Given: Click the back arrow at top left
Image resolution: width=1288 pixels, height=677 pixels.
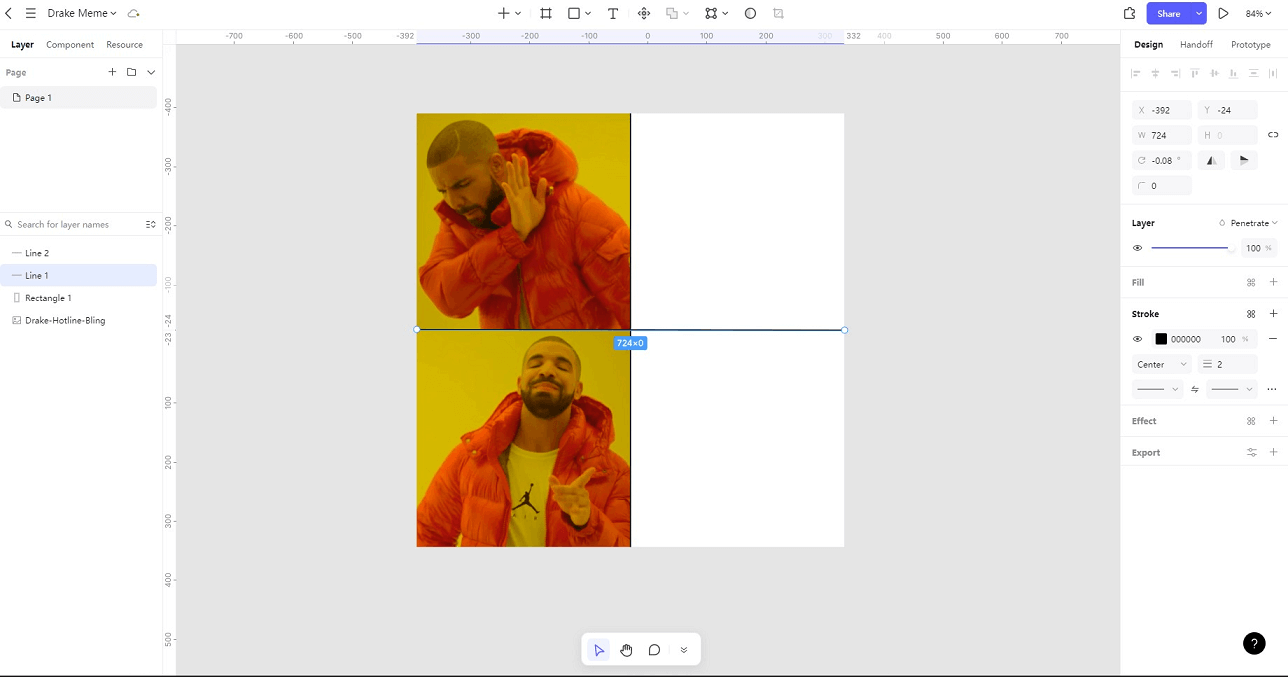Looking at the screenshot, I should pos(9,14).
